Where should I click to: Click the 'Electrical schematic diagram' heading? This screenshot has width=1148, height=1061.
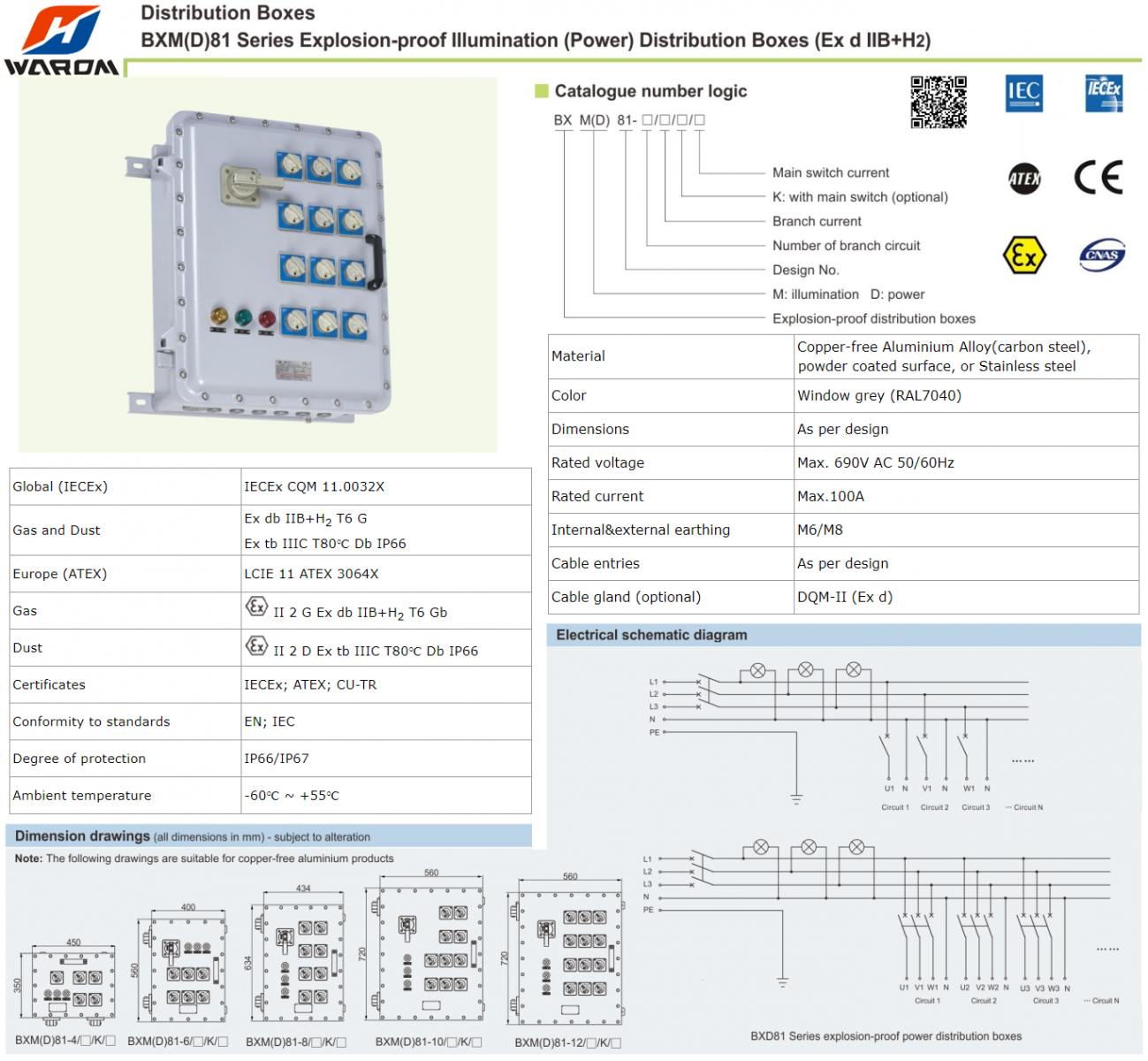click(x=651, y=635)
